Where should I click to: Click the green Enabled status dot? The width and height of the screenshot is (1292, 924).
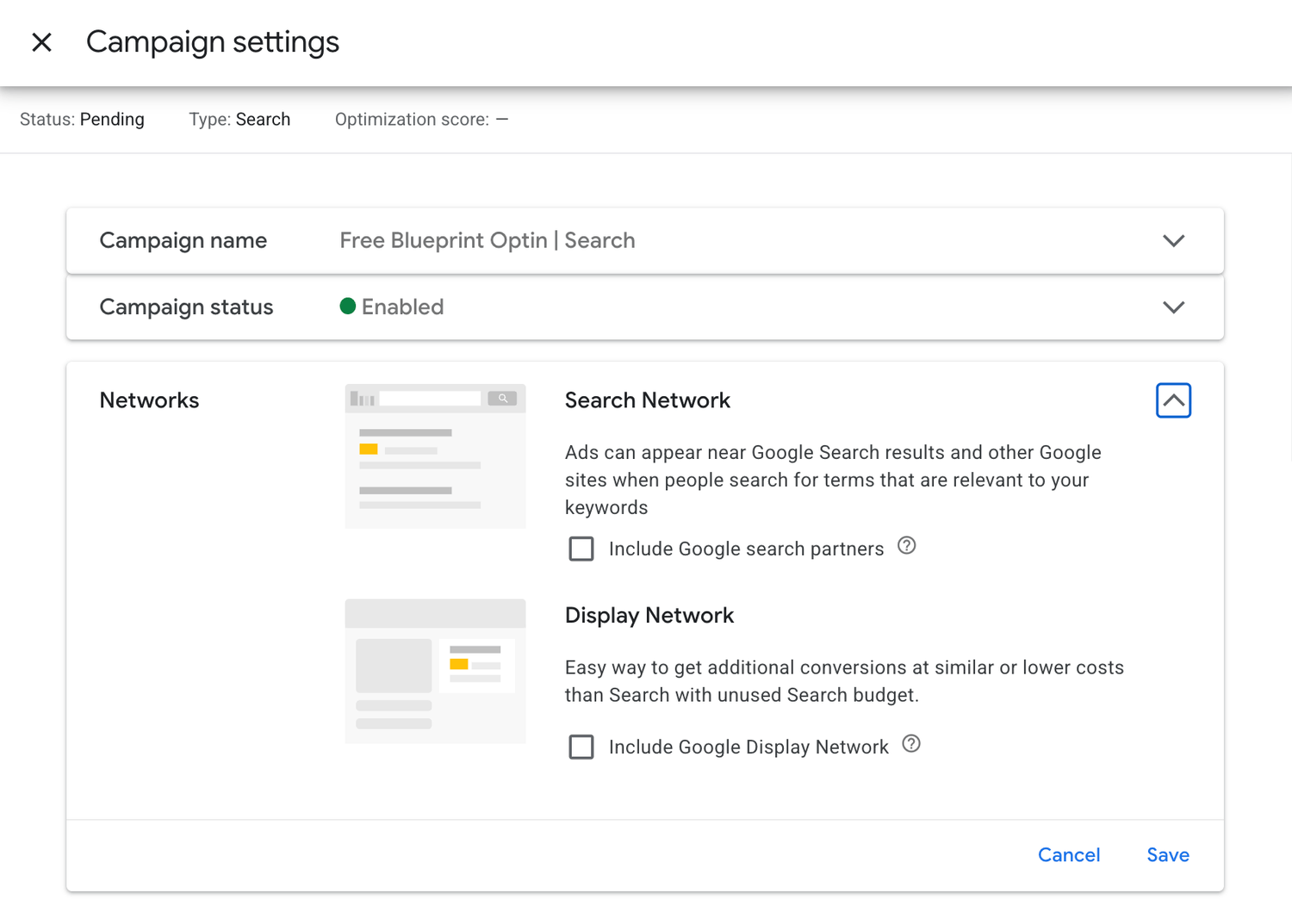tap(348, 307)
